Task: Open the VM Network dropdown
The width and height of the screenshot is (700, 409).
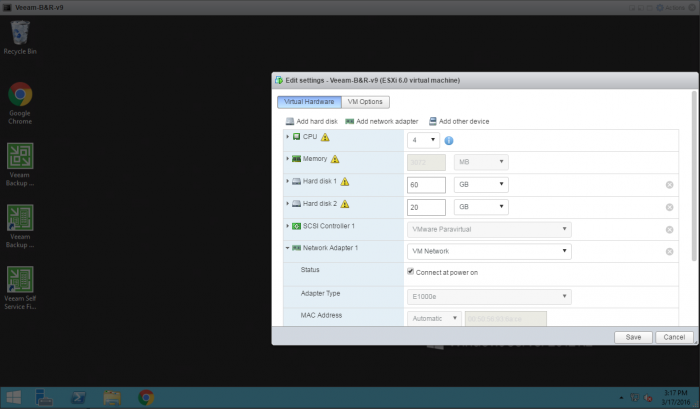Action: click(489, 251)
